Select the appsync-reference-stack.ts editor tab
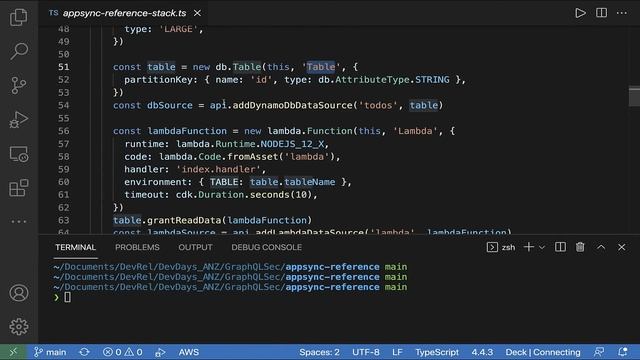 pos(124,13)
